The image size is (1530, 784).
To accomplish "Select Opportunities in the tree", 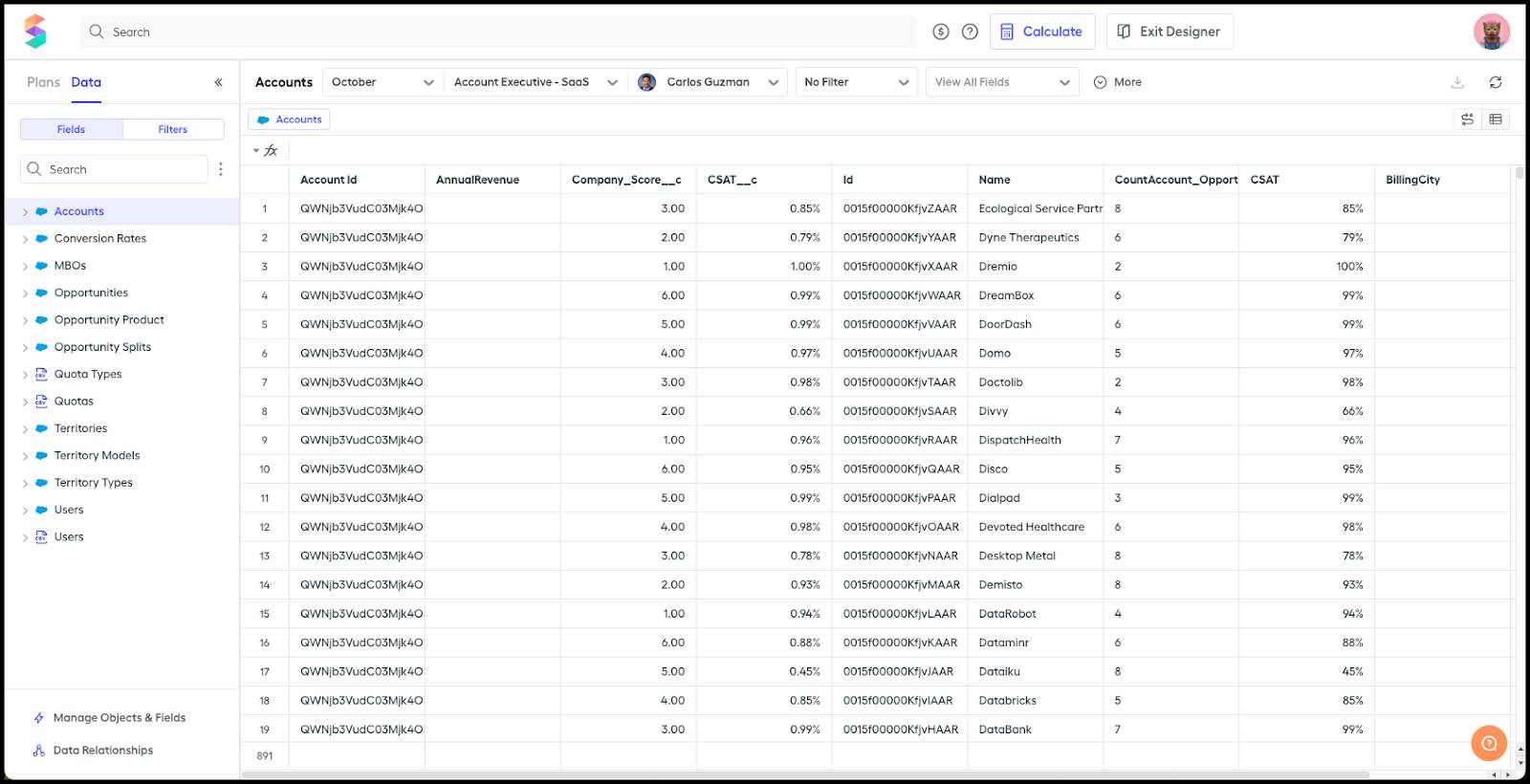I will tap(91, 293).
